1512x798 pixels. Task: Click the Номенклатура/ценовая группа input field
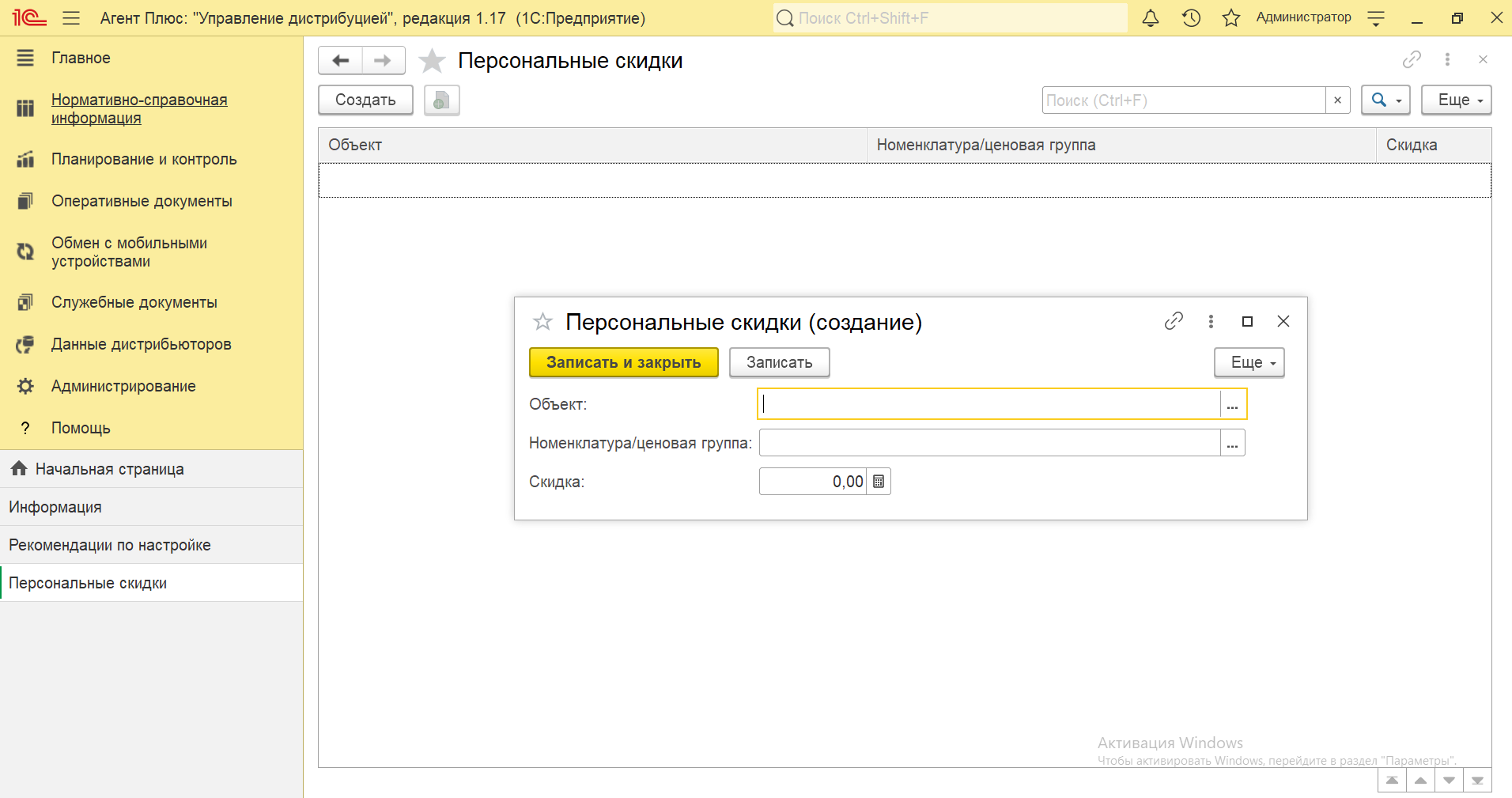click(x=988, y=443)
